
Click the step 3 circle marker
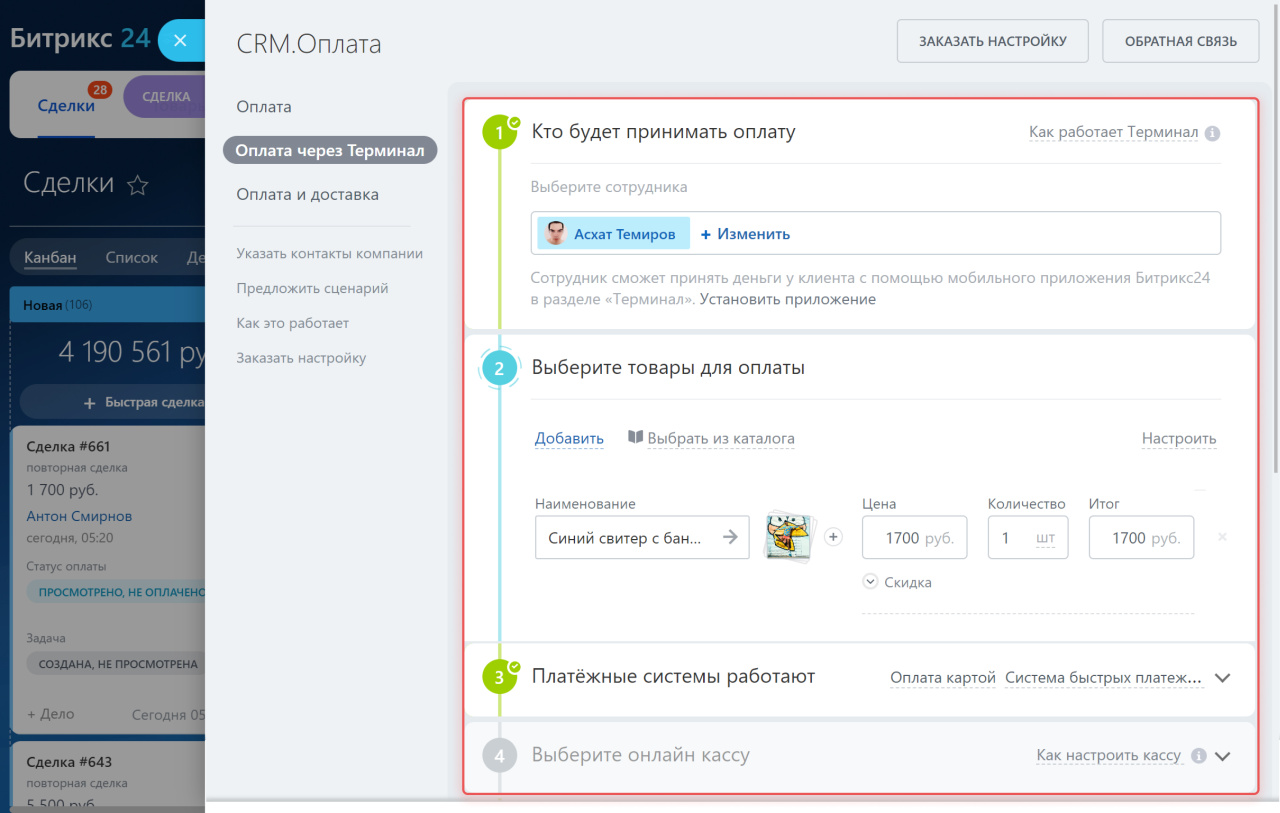point(499,677)
